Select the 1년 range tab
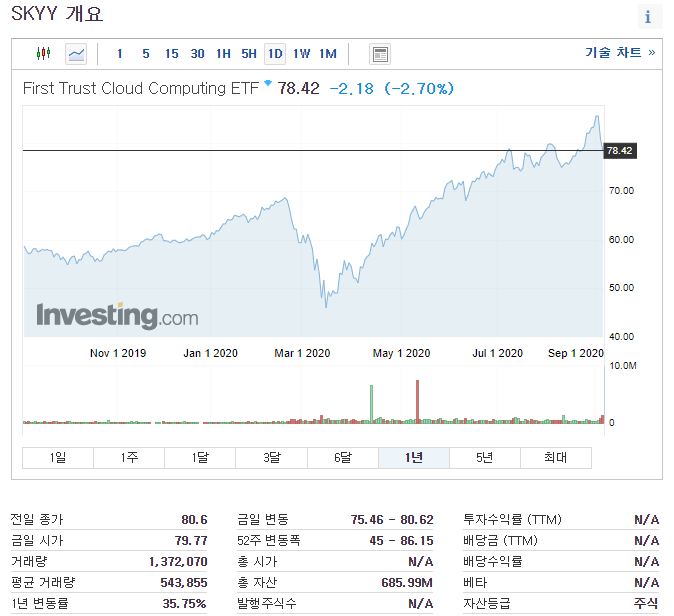The height and width of the screenshot is (616, 674). click(414, 457)
